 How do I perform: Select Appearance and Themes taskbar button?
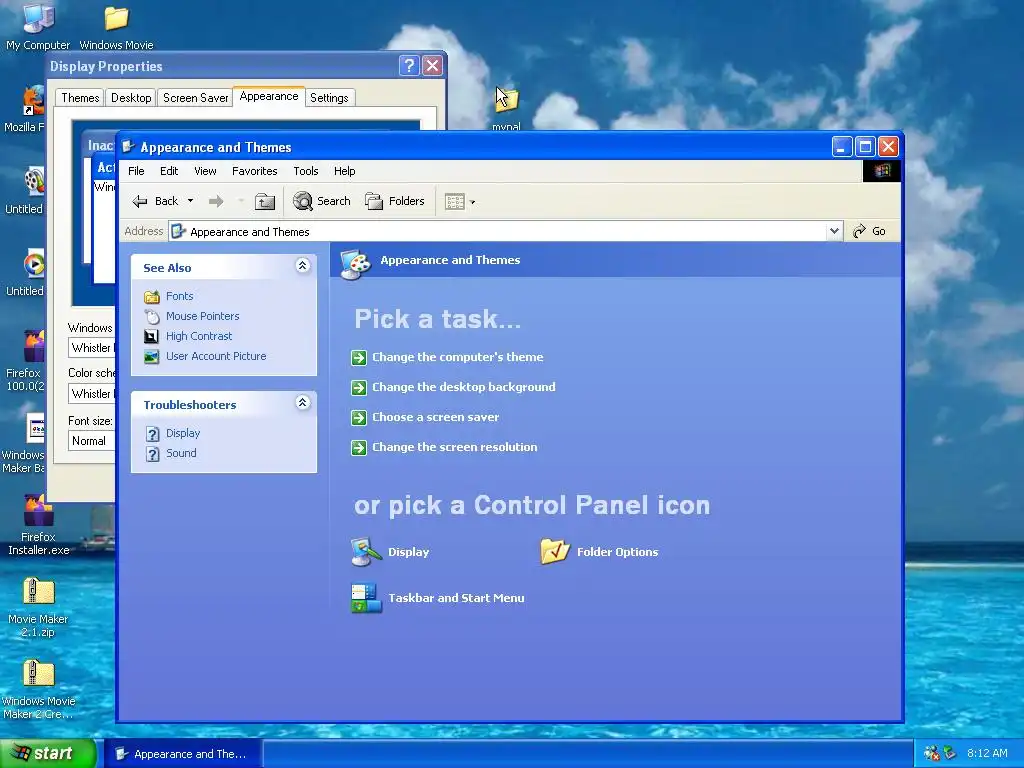[x=183, y=754]
